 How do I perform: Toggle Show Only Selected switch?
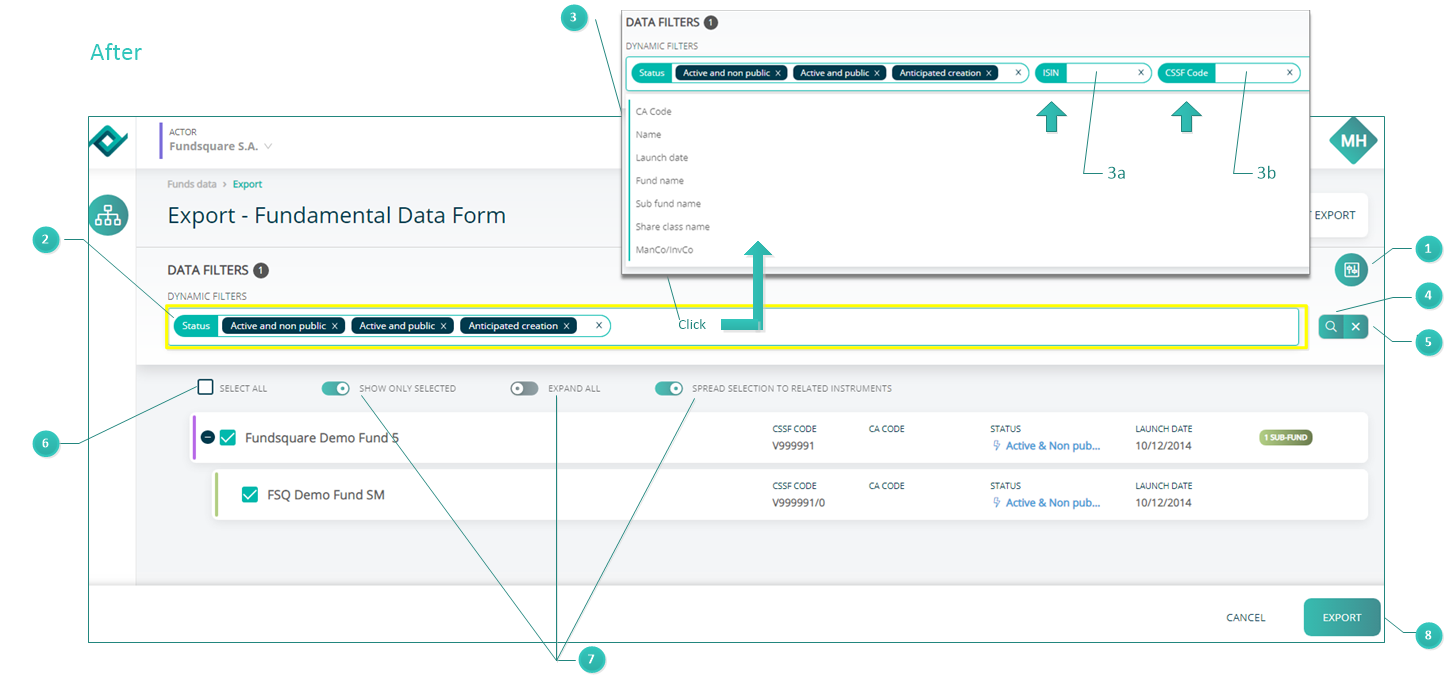coord(336,388)
